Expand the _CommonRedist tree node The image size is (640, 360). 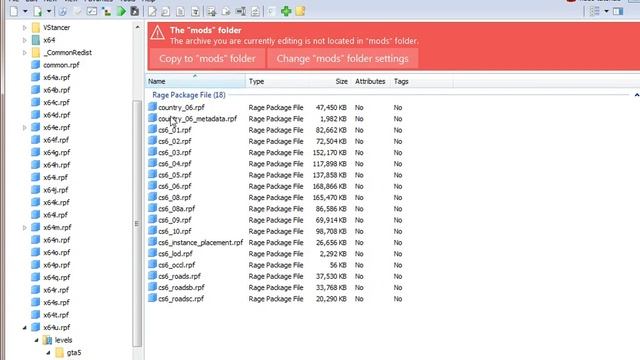pos(24,53)
